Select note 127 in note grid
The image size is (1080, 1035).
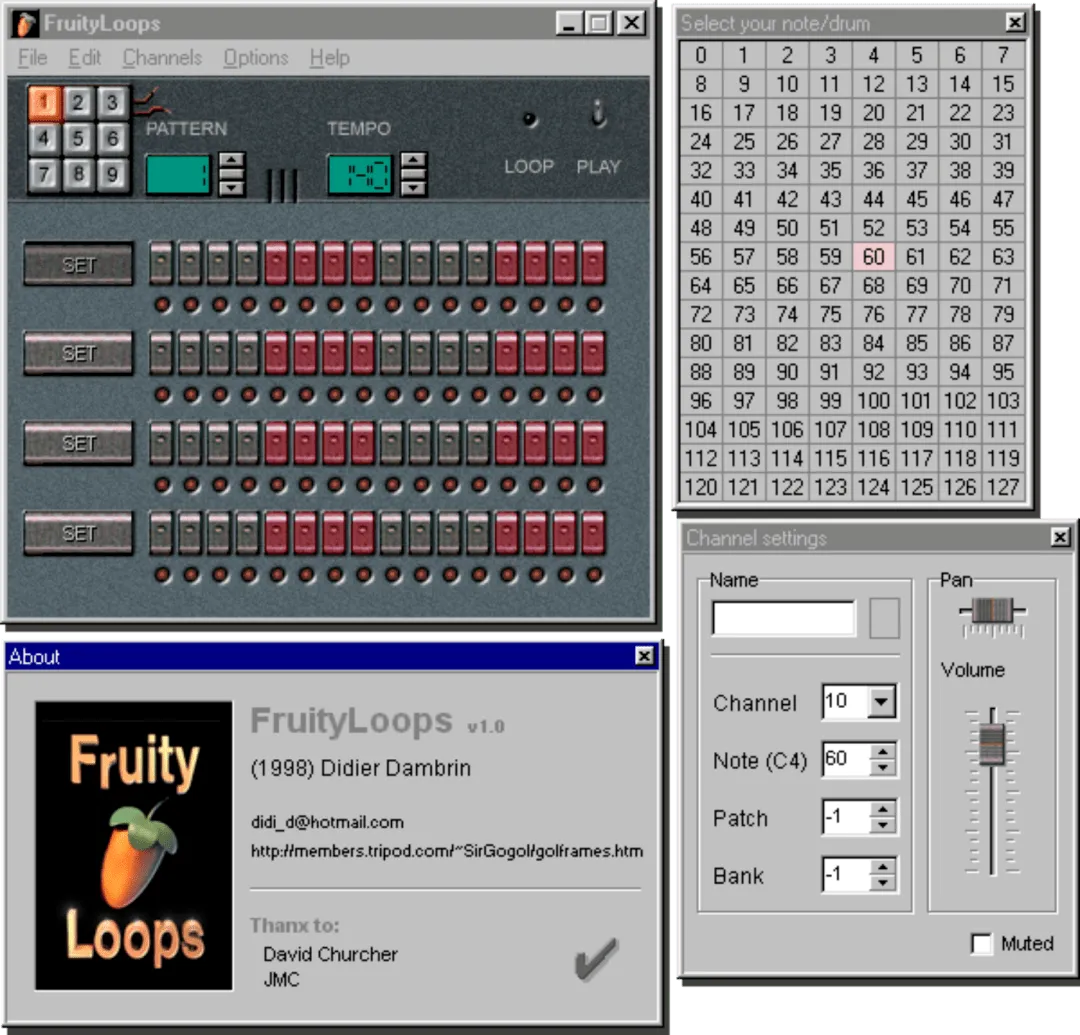pyautogui.click(x=1003, y=488)
